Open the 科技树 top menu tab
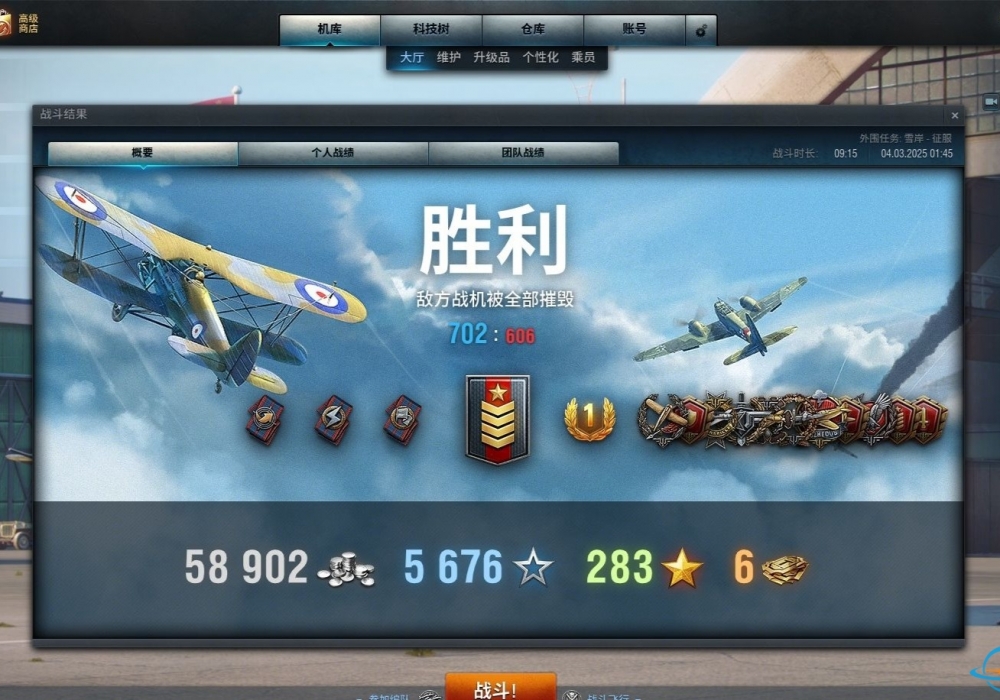Screen dimensions: 1000x700 click(x=431, y=29)
